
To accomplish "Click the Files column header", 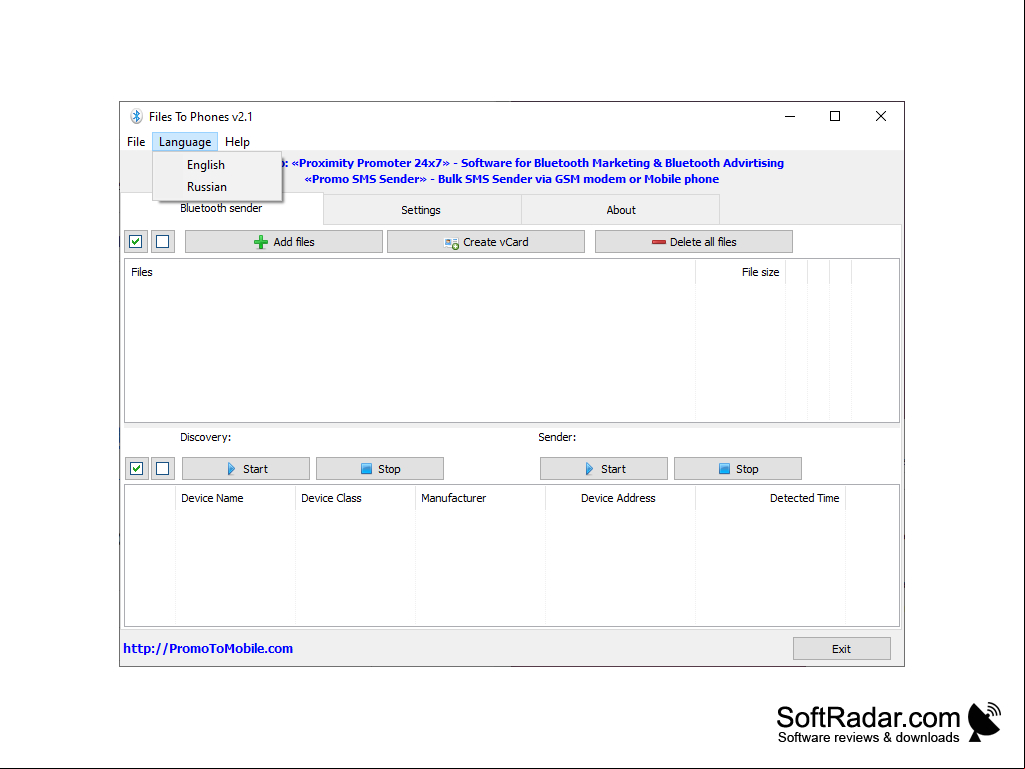I will coord(410,272).
